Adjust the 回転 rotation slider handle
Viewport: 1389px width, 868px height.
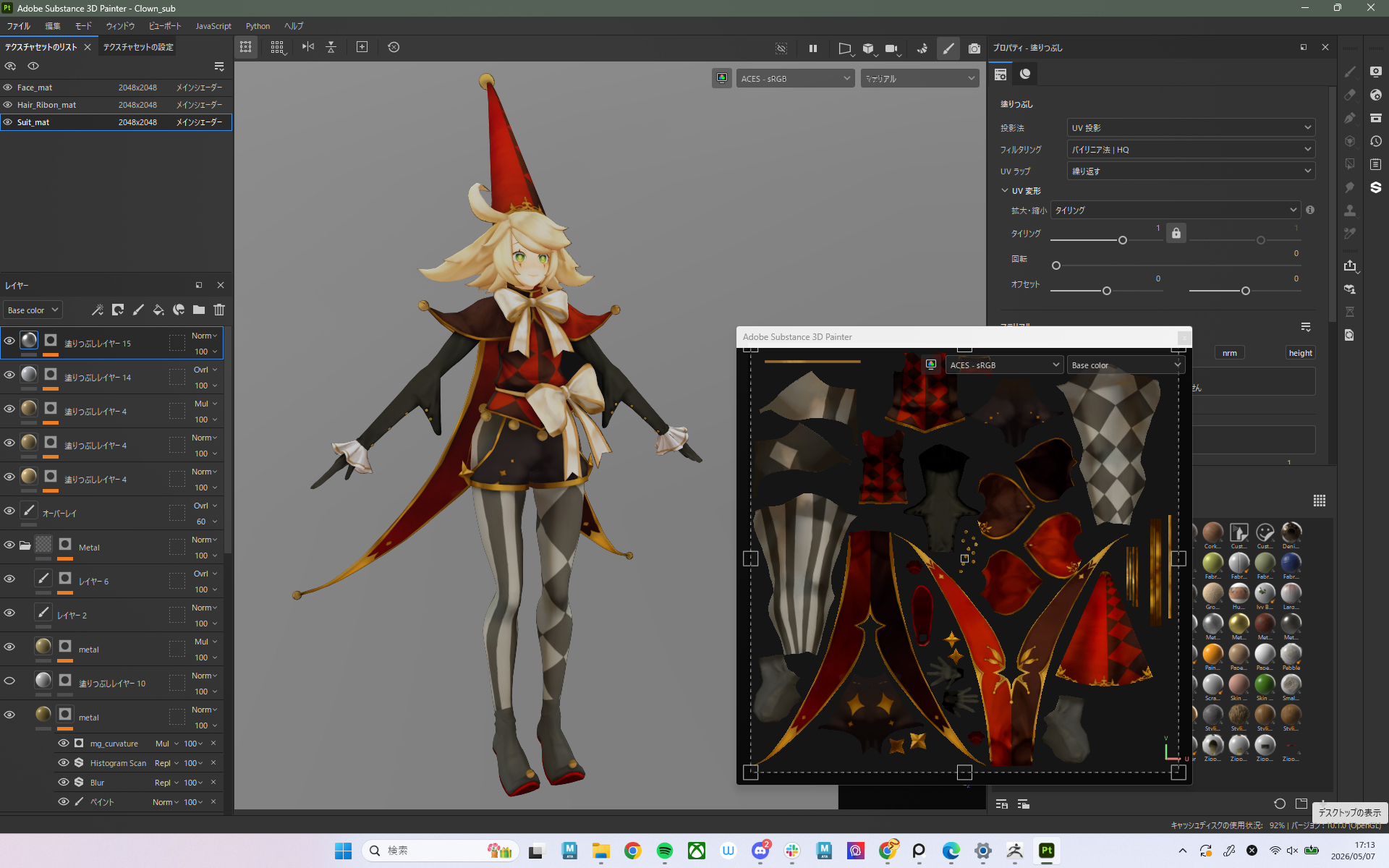1056,265
